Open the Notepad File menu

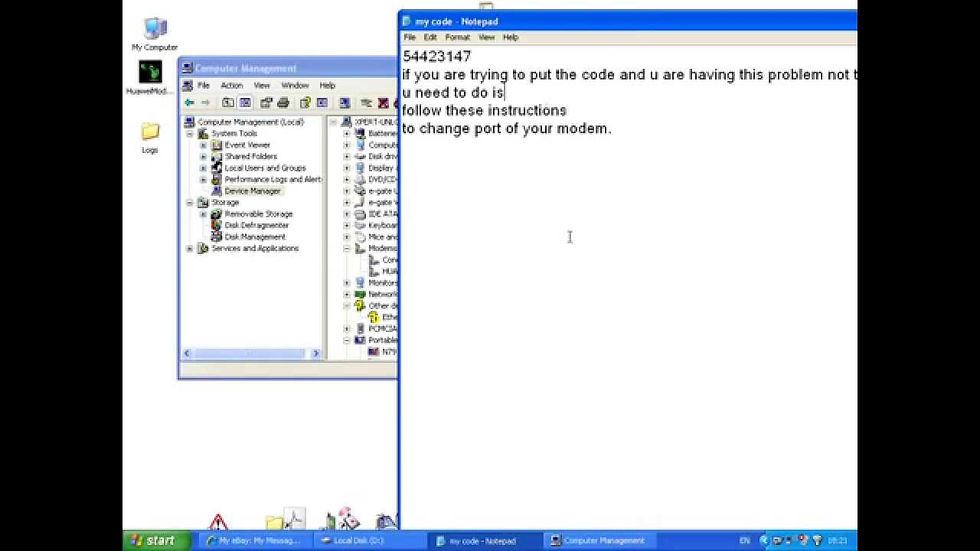point(409,37)
